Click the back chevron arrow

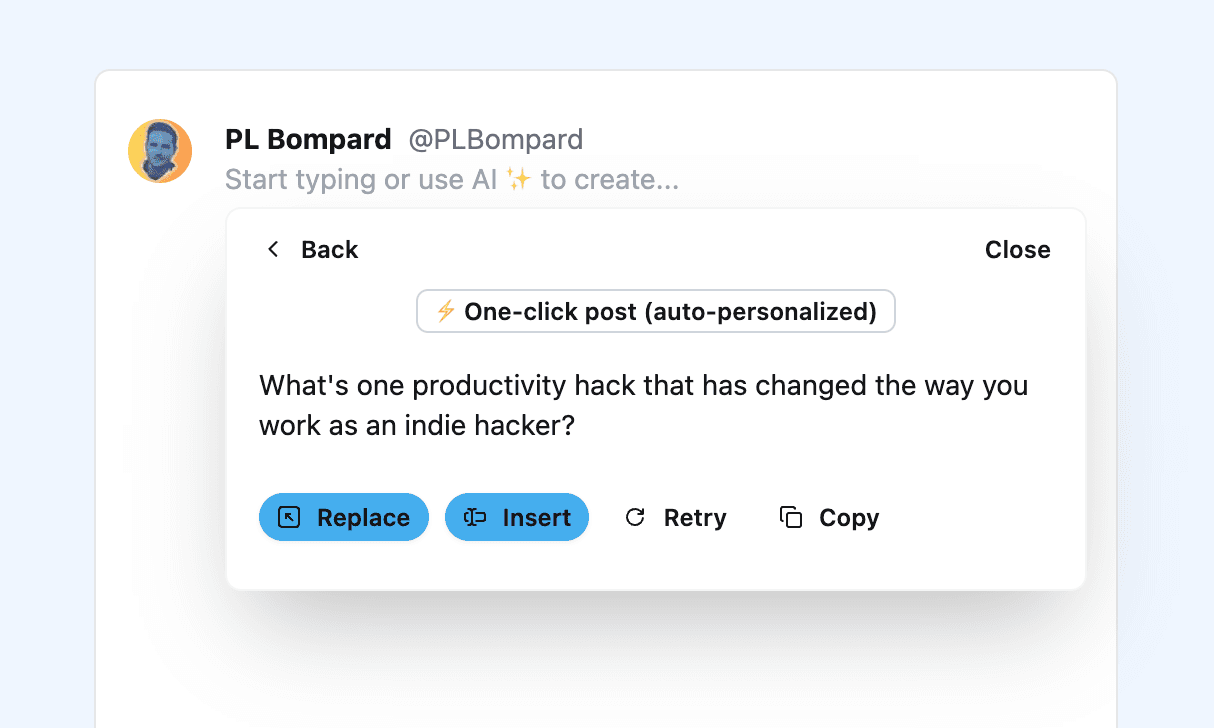[273, 249]
